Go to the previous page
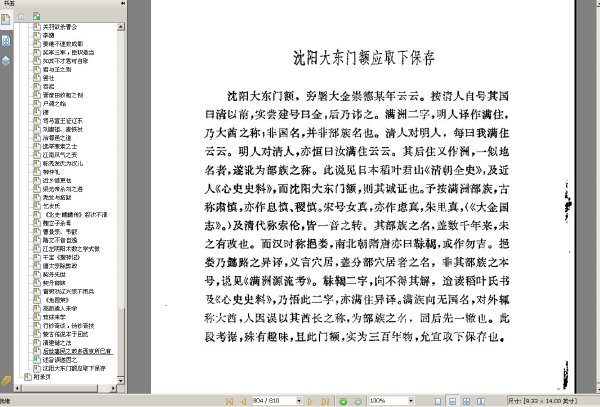Viewport: 600px width, 407px height. click(243, 401)
